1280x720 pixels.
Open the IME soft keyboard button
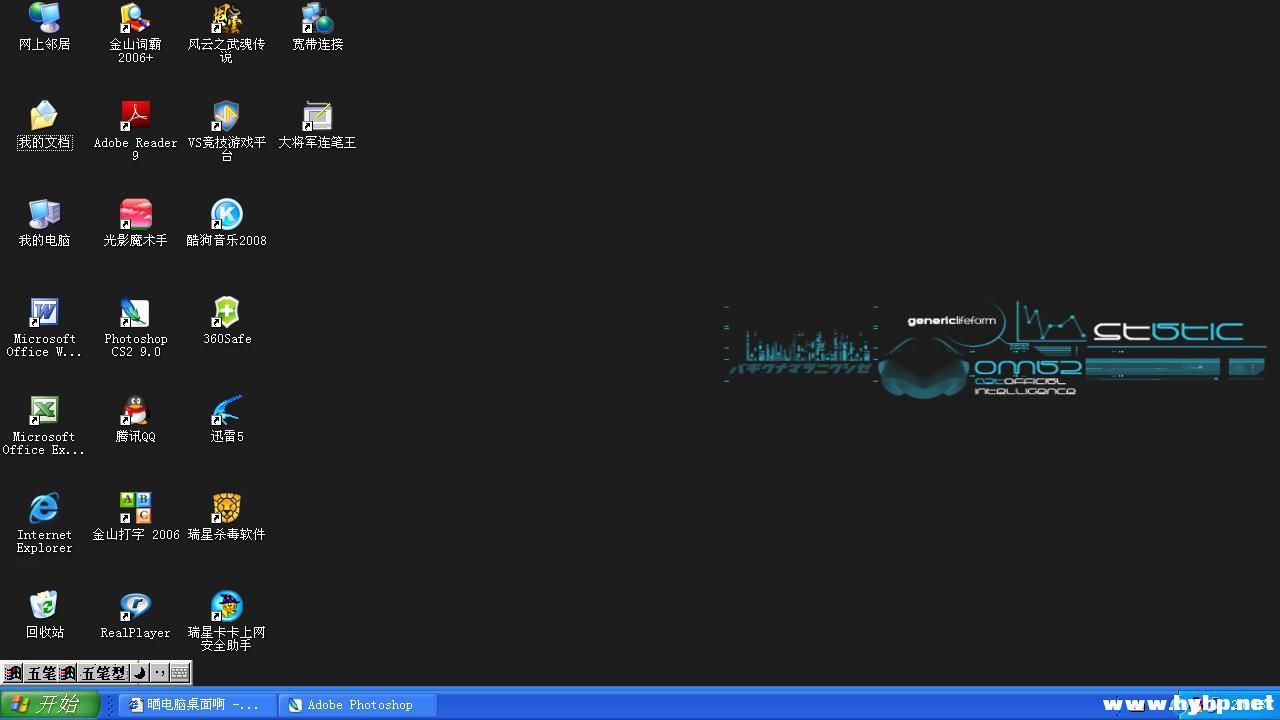point(179,673)
